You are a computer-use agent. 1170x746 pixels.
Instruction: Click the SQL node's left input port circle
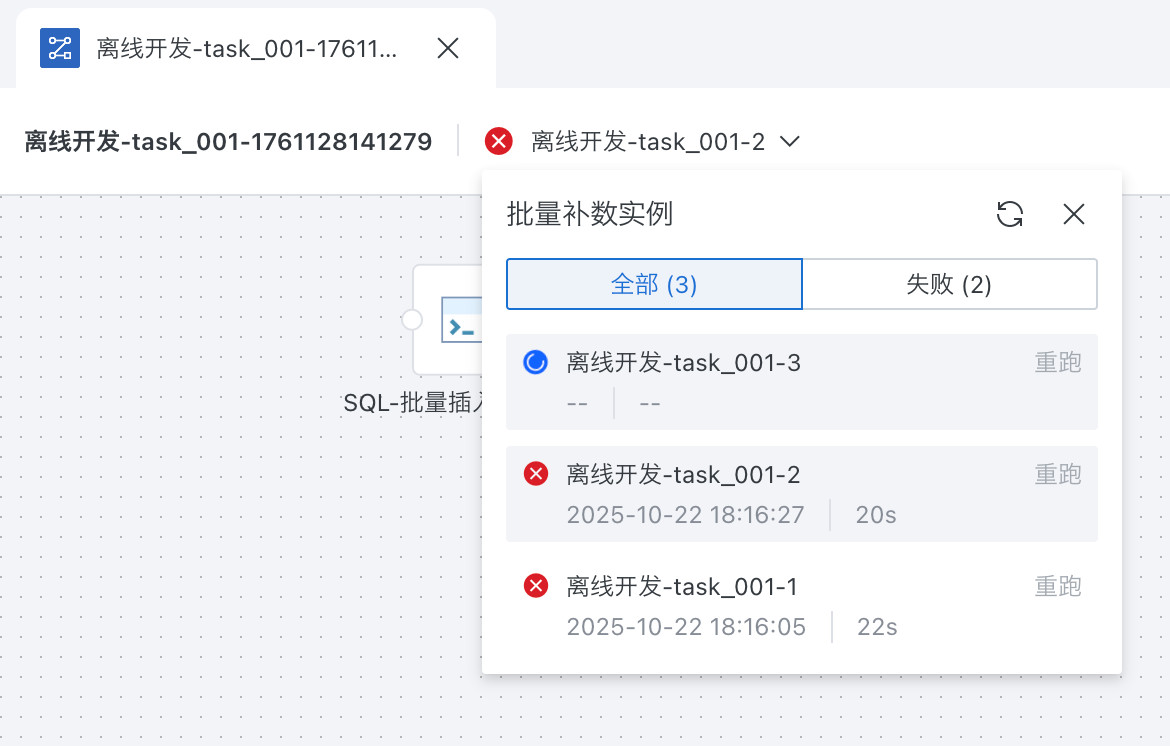411,320
